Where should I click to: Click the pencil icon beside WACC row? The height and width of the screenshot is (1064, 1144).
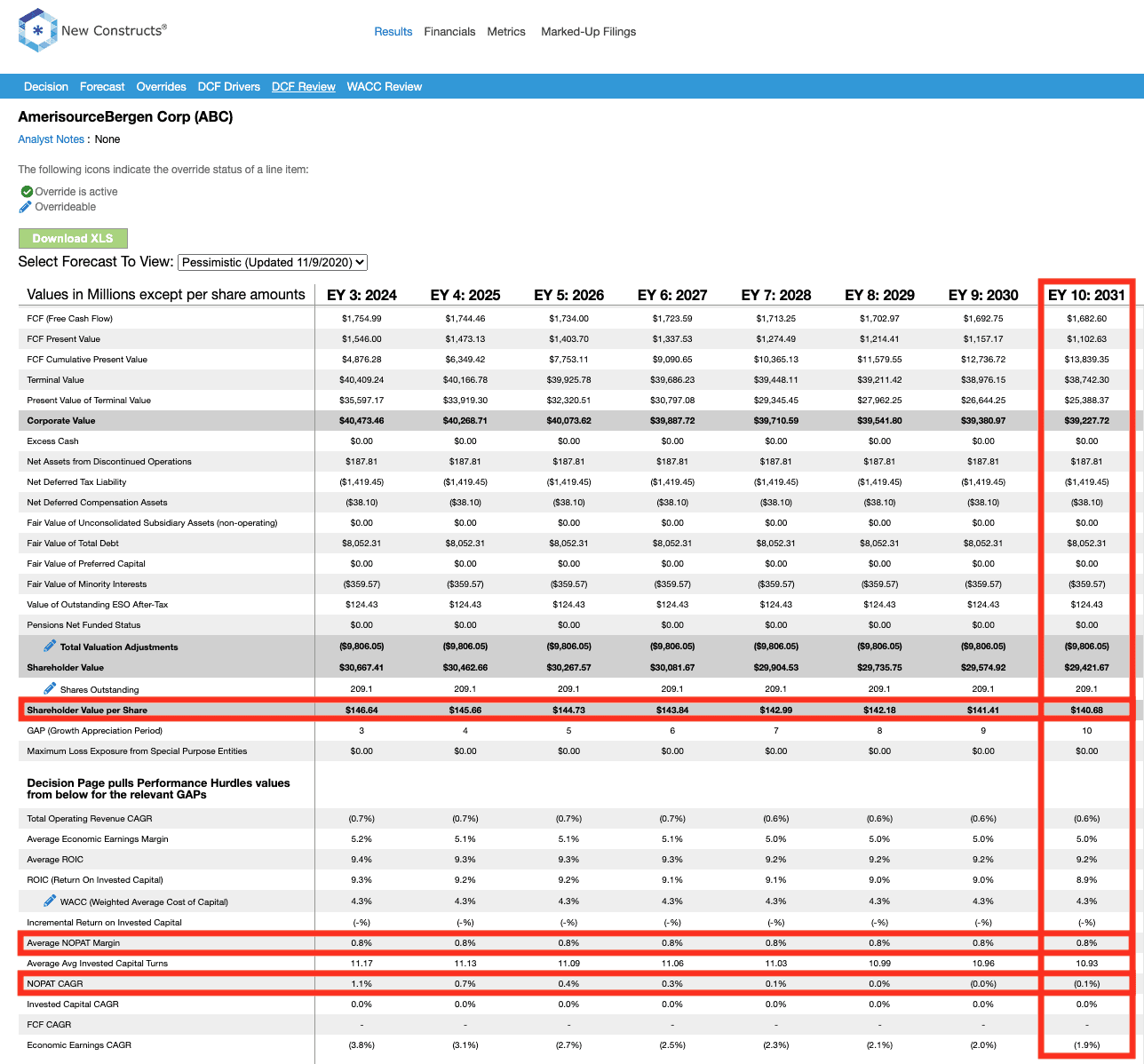50,901
